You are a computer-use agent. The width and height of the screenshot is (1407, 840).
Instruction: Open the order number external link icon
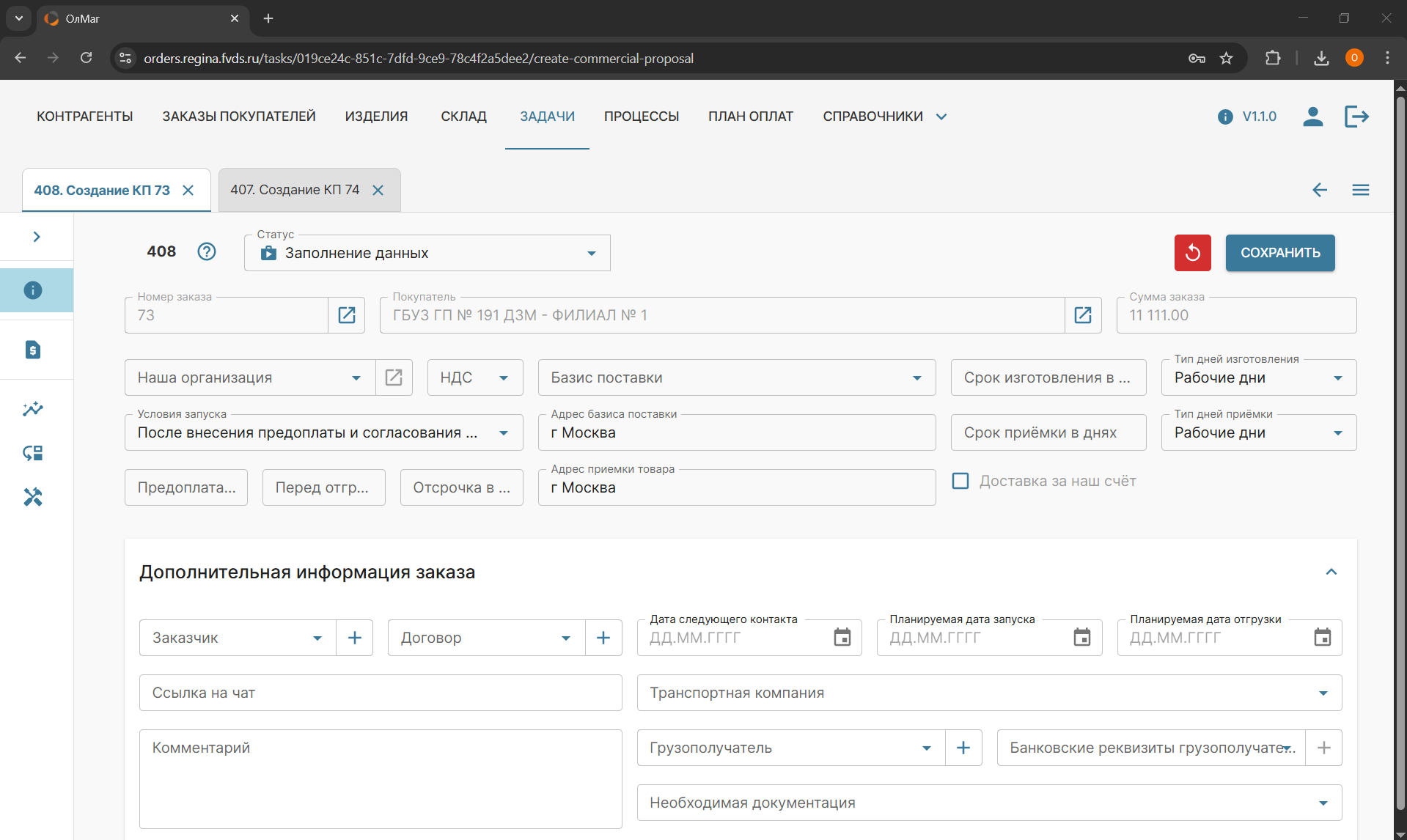coord(347,315)
